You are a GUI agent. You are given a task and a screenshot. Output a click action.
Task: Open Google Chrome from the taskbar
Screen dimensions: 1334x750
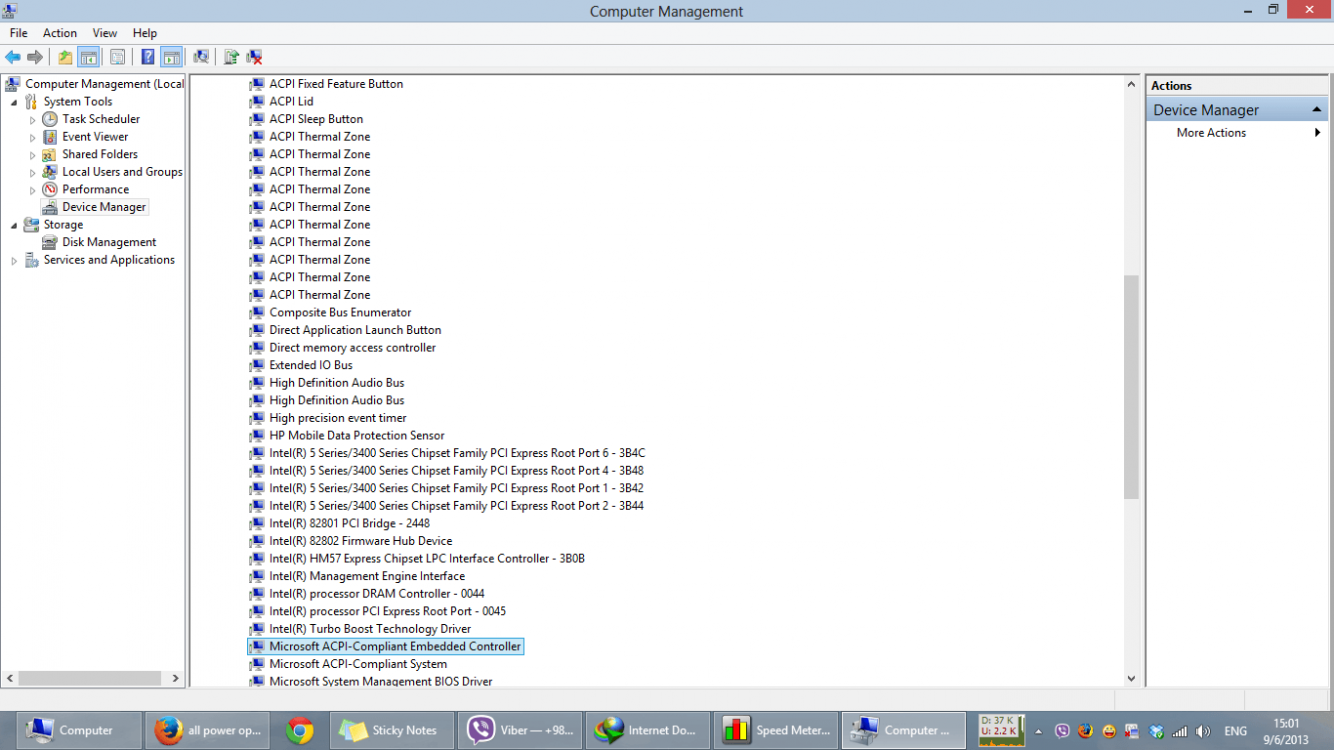point(299,730)
